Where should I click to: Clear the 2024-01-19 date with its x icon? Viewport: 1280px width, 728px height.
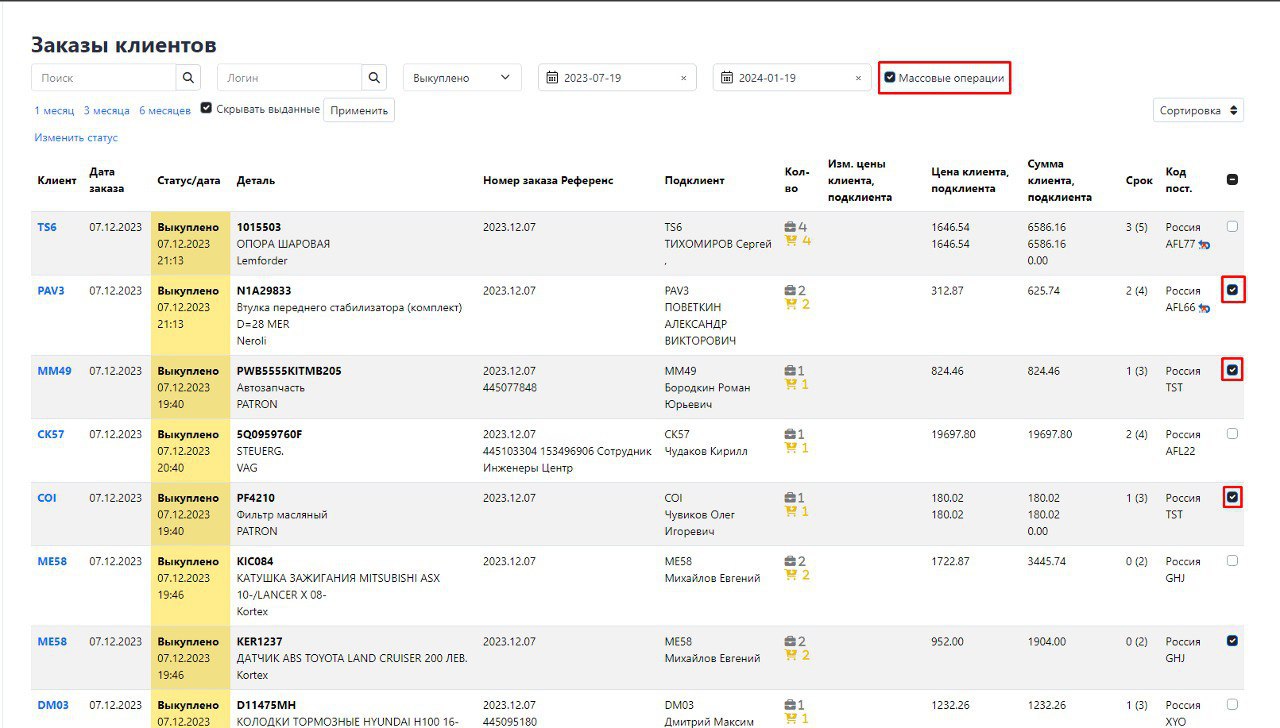(x=858, y=78)
